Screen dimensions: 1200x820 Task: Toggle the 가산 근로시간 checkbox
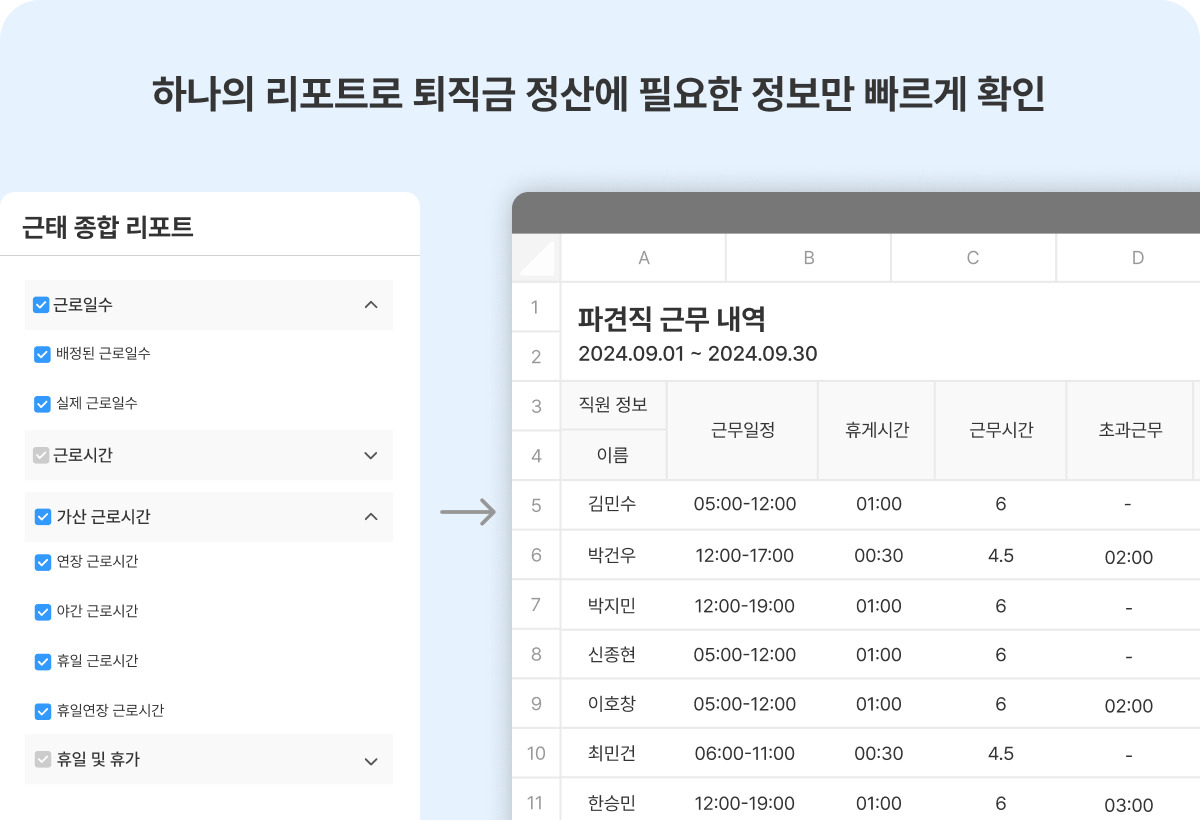pos(42,517)
